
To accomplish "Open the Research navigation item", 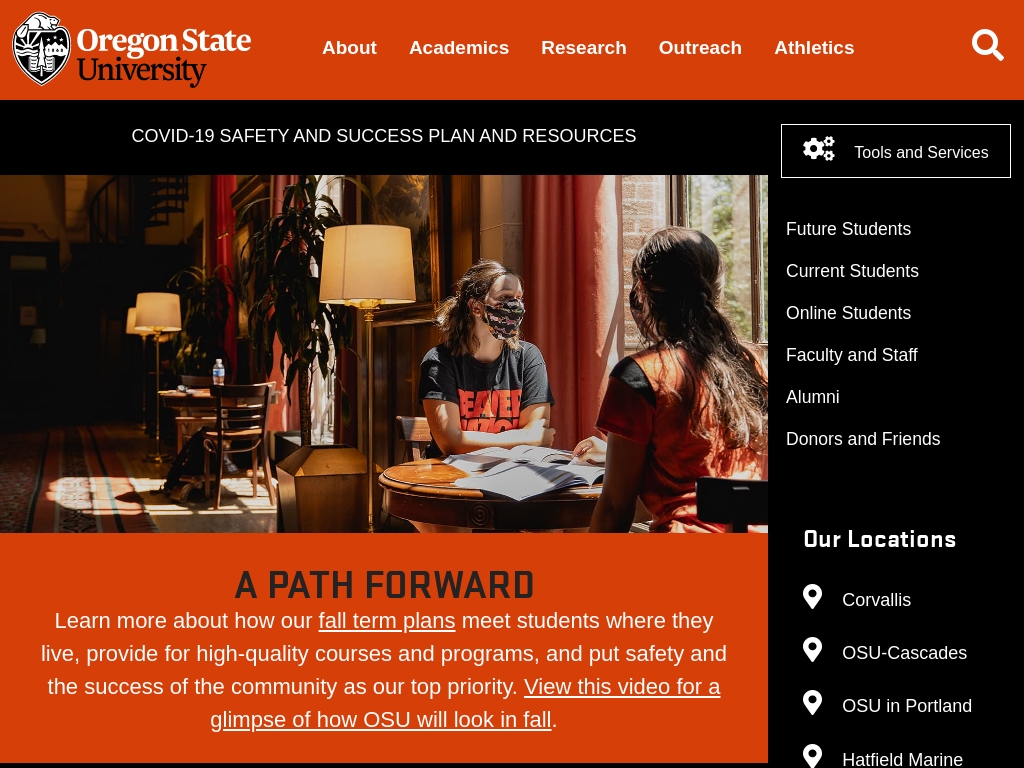I will click(584, 48).
